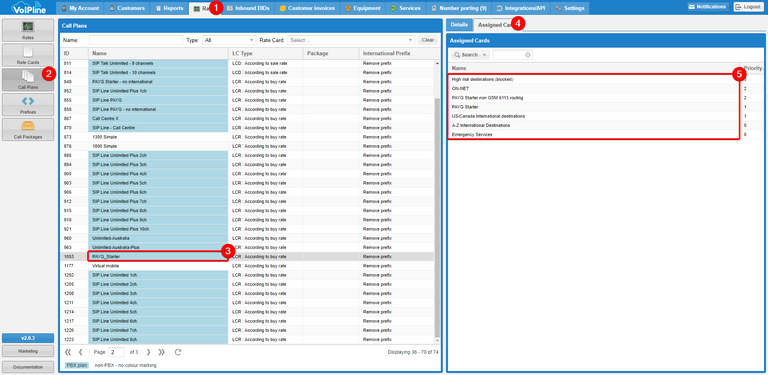Viewport: 768px width, 375px height.
Task: Focus the page number field
Action: pos(117,352)
